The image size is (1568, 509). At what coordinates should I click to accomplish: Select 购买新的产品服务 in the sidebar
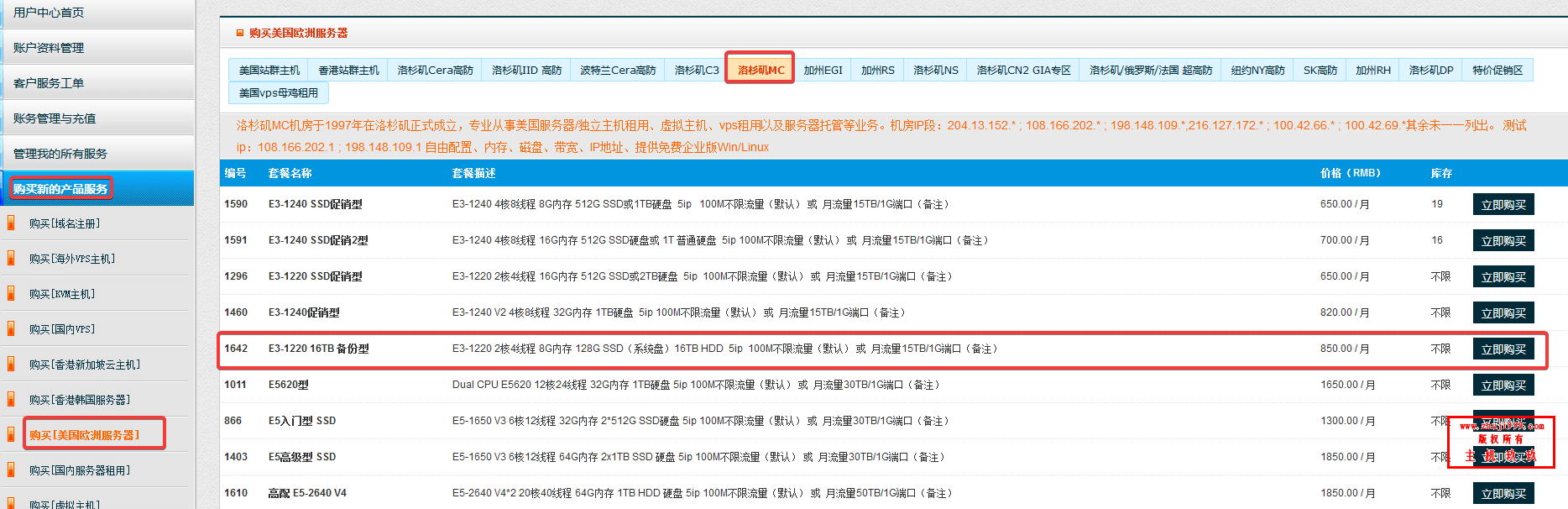pyautogui.click(x=97, y=189)
